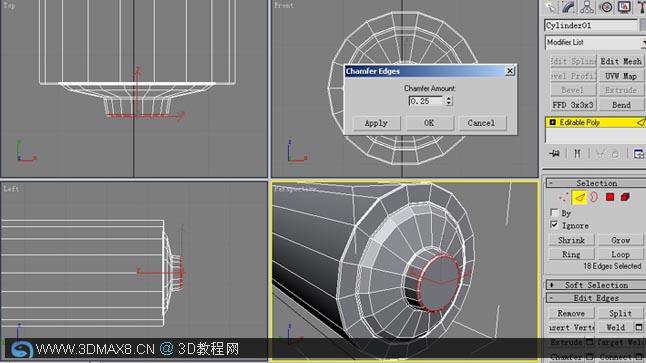This screenshot has height=363, width=646.
Task: Click the Perspective viewport label
Action: click(295, 189)
